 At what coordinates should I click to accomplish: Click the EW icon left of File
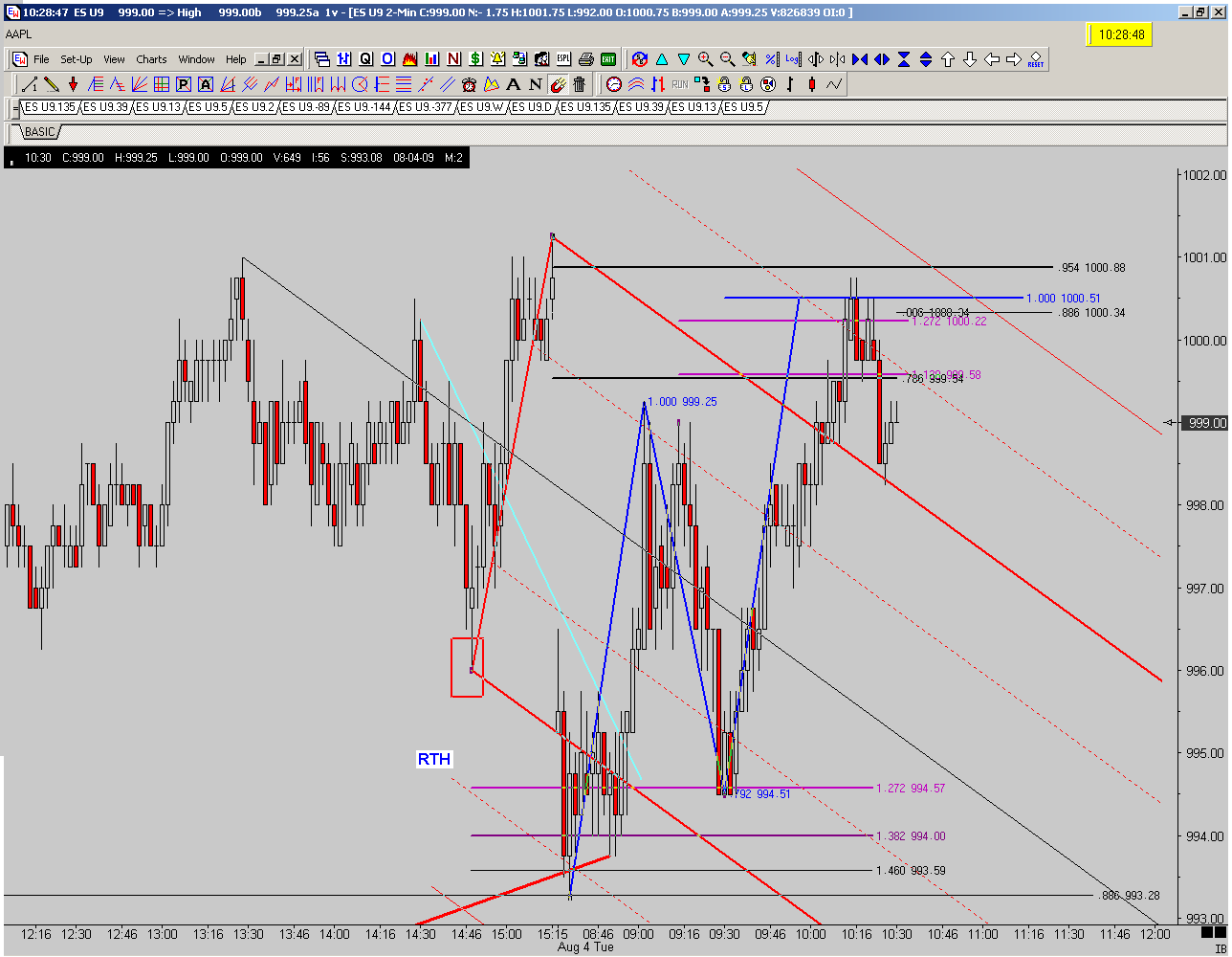coord(19,59)
